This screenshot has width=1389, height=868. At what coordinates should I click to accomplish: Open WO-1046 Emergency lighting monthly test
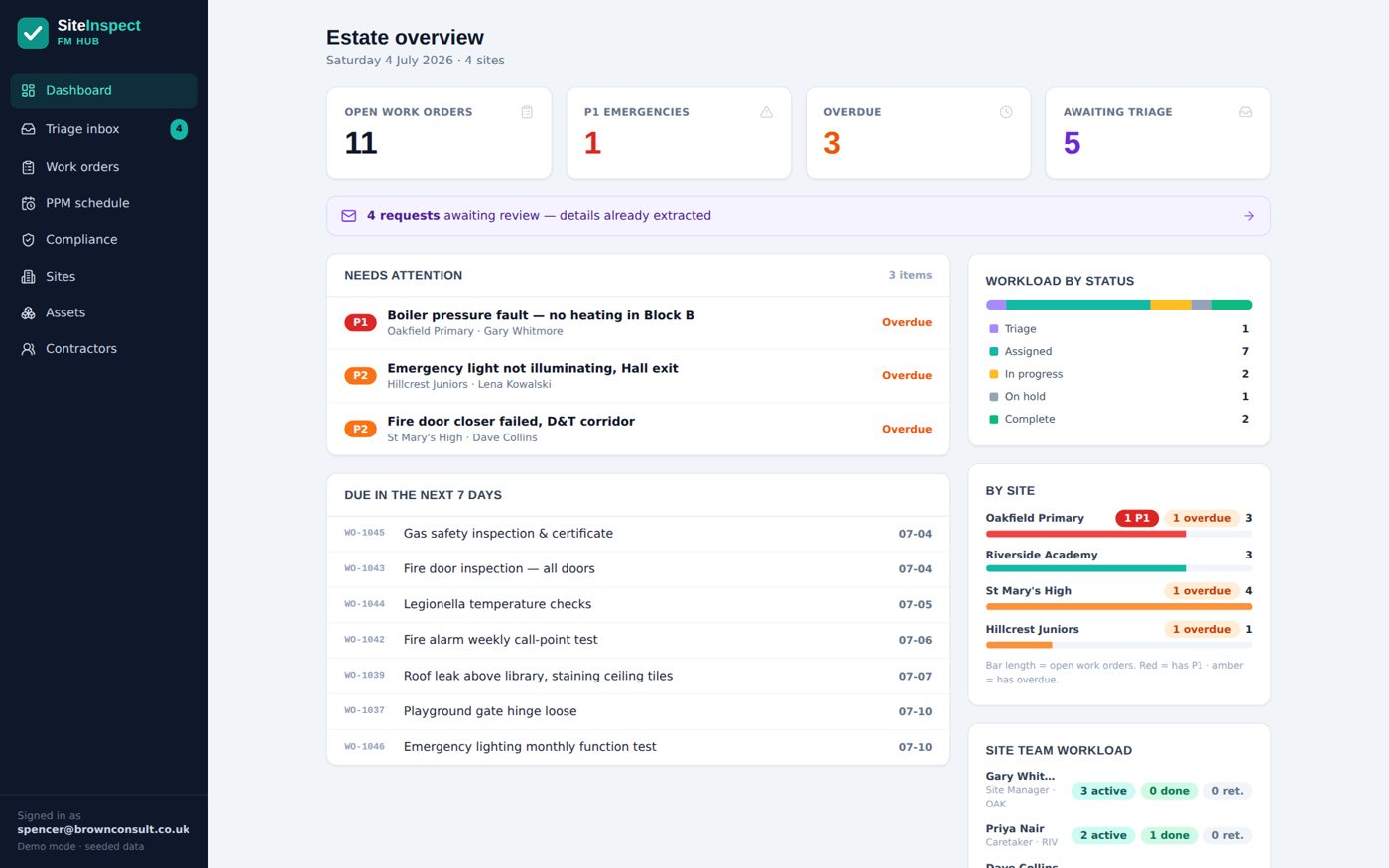click(x=638, y=747)
